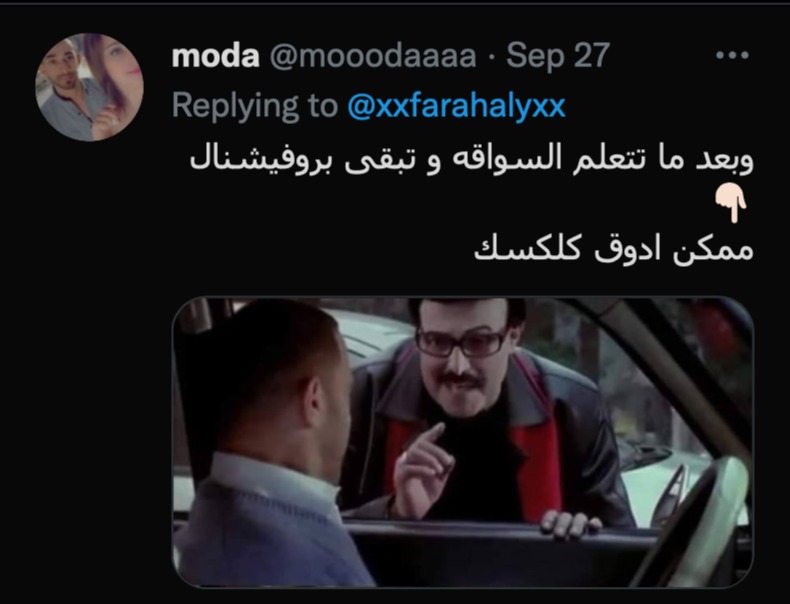
Task: Click the pointing-down hand emoji
Action: pos(731,204)
